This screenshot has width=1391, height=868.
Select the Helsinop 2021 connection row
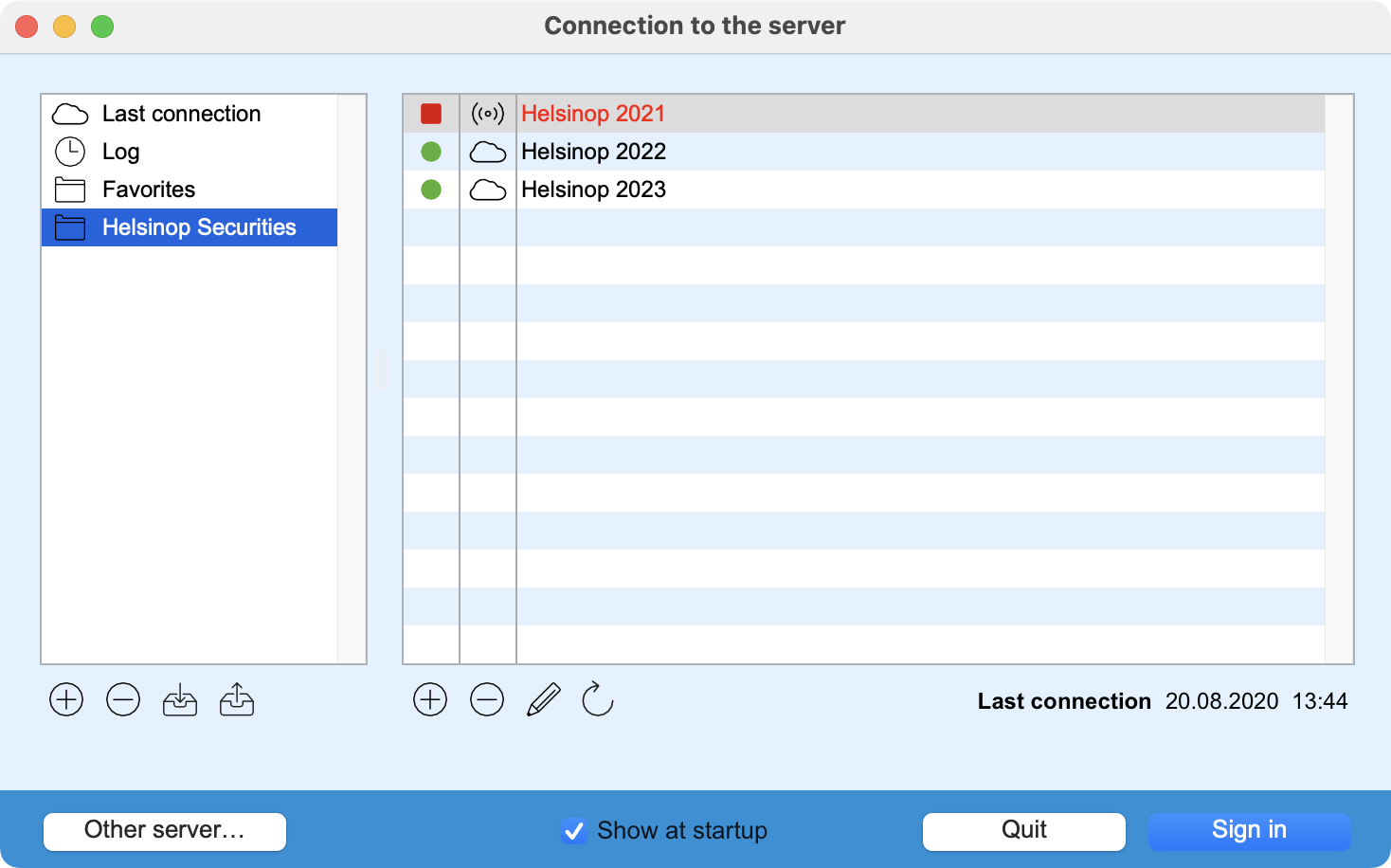click(864, 114)
